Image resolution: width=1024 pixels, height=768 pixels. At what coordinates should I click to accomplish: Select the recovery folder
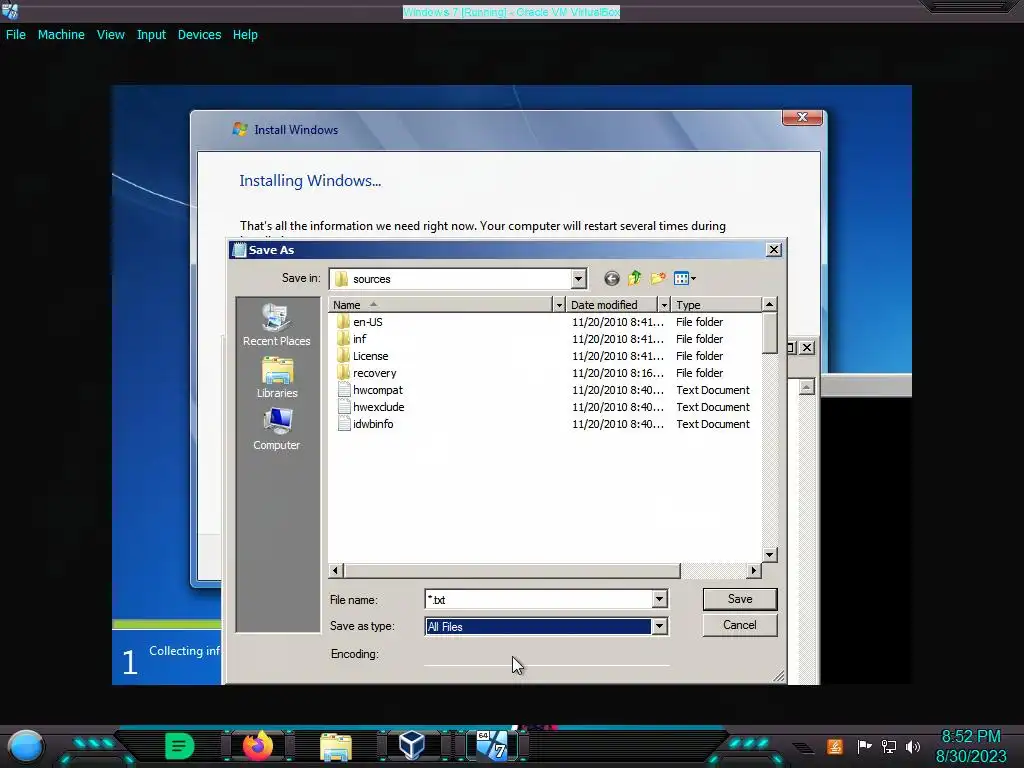point(374,373)
